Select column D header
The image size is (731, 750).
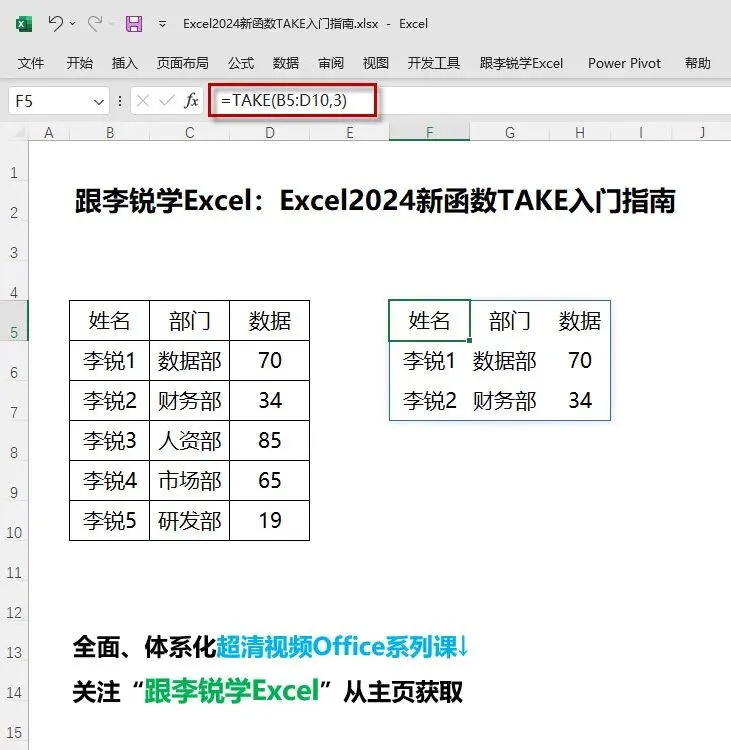pyautogui.click(x=270, y=132)
